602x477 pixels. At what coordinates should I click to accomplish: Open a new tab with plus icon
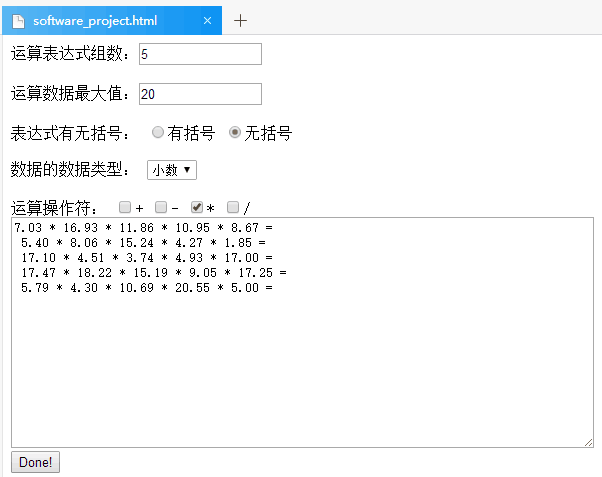(x=240, y=20)
